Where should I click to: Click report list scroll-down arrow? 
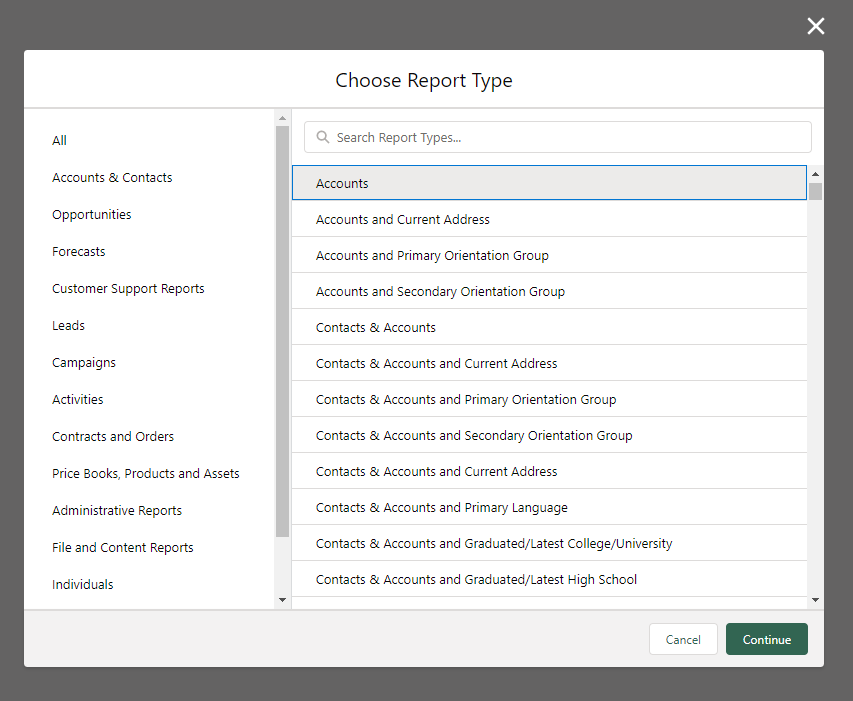pyautogui.click(x=816, y=599)
